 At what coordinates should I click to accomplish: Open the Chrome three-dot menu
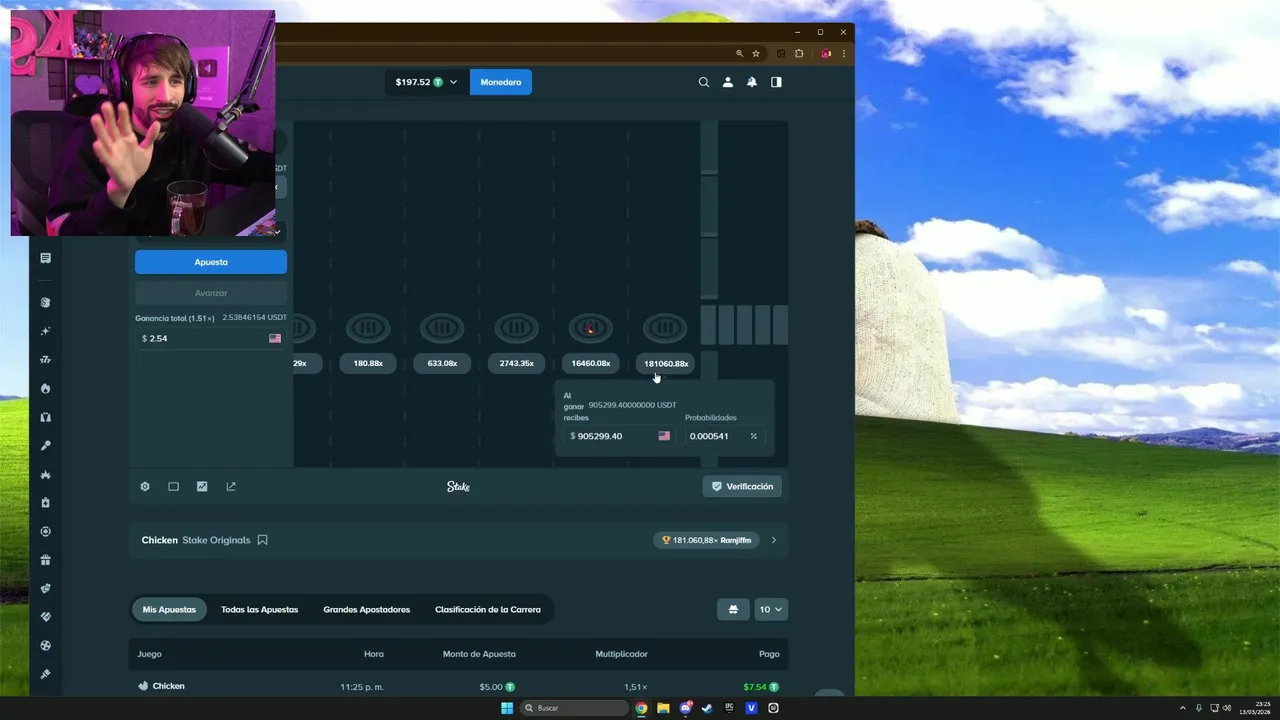tap(845, 53)
